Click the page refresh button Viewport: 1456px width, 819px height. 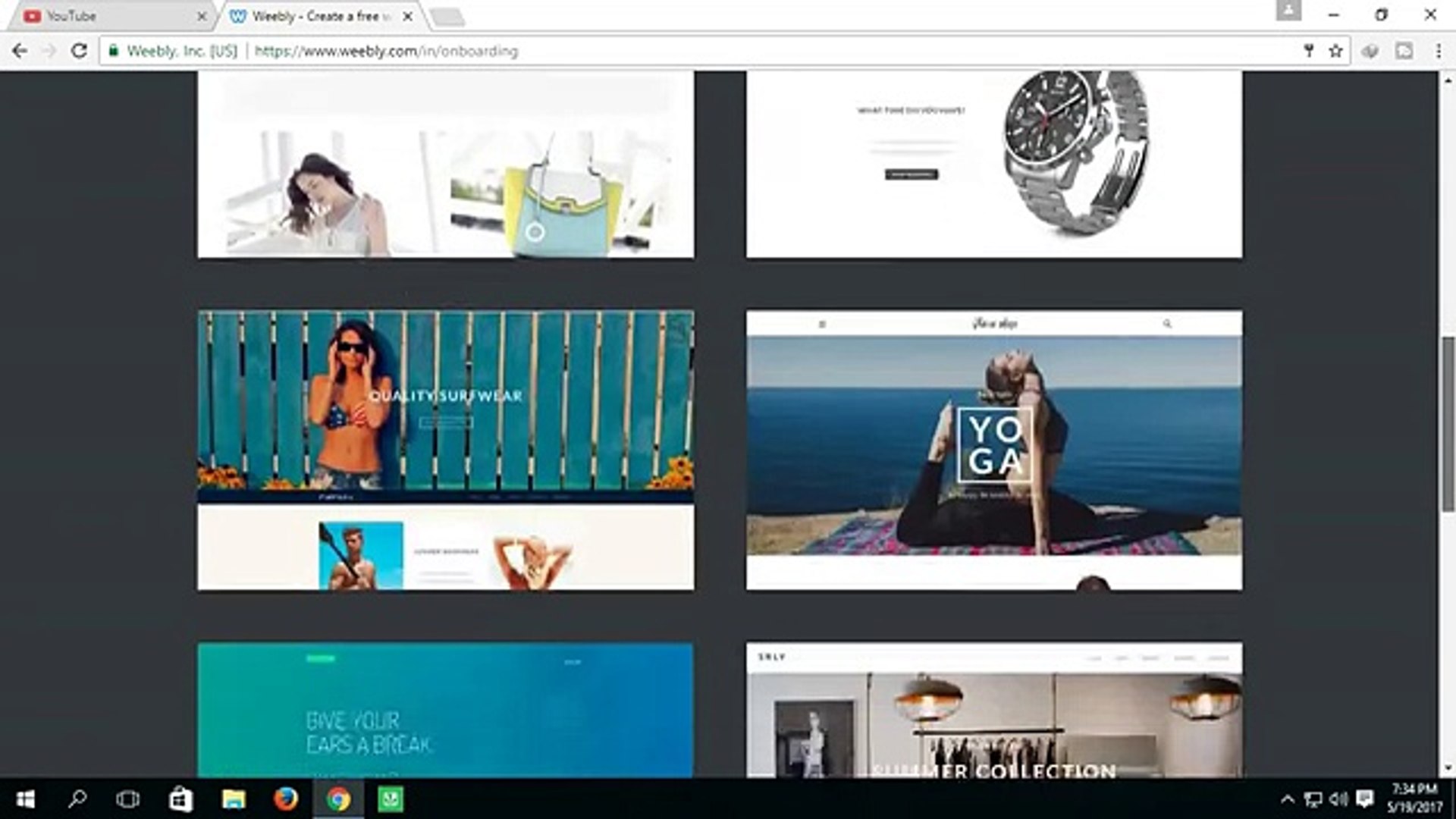[x=79, y=51]
